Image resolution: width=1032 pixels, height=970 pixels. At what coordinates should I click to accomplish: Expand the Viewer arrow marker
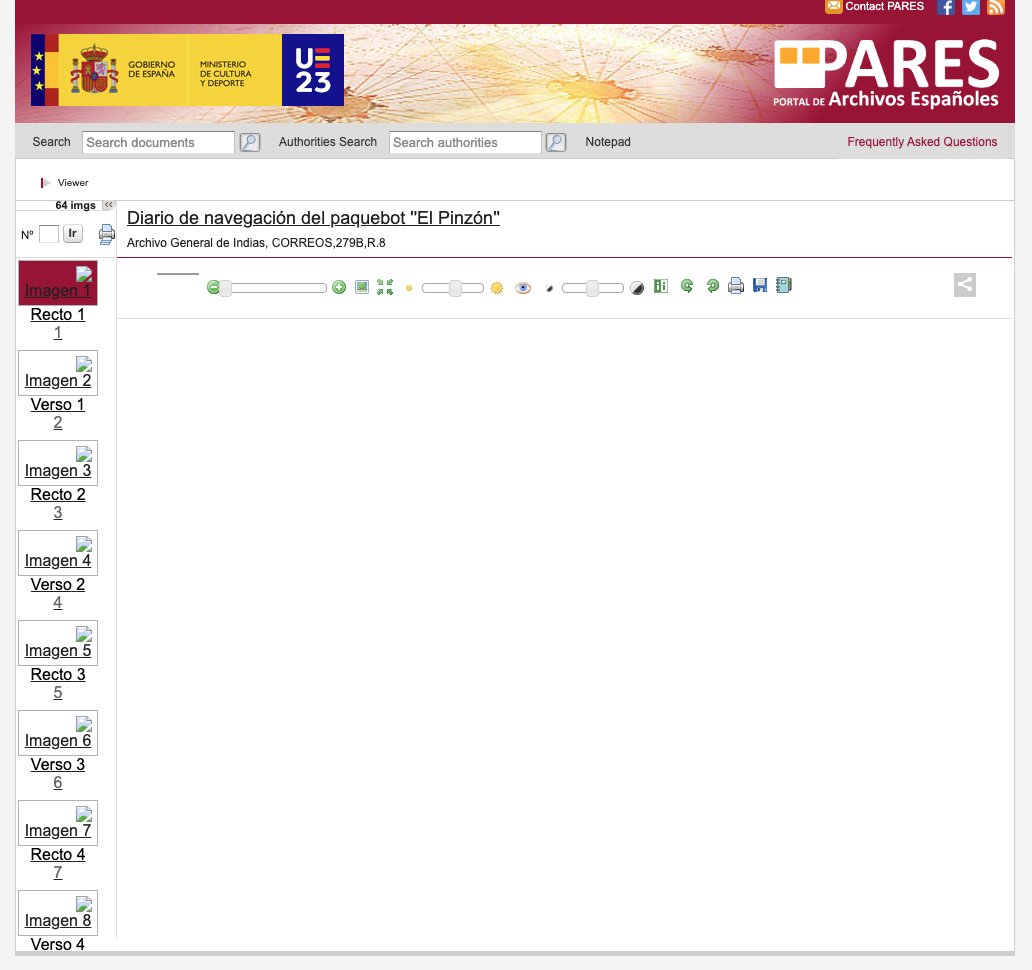coord(45,182)
